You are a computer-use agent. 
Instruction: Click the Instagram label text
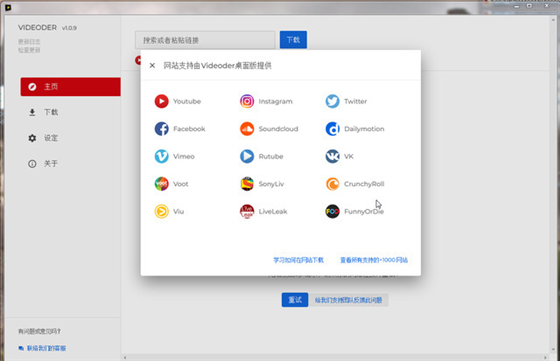[x=275, y=101]
